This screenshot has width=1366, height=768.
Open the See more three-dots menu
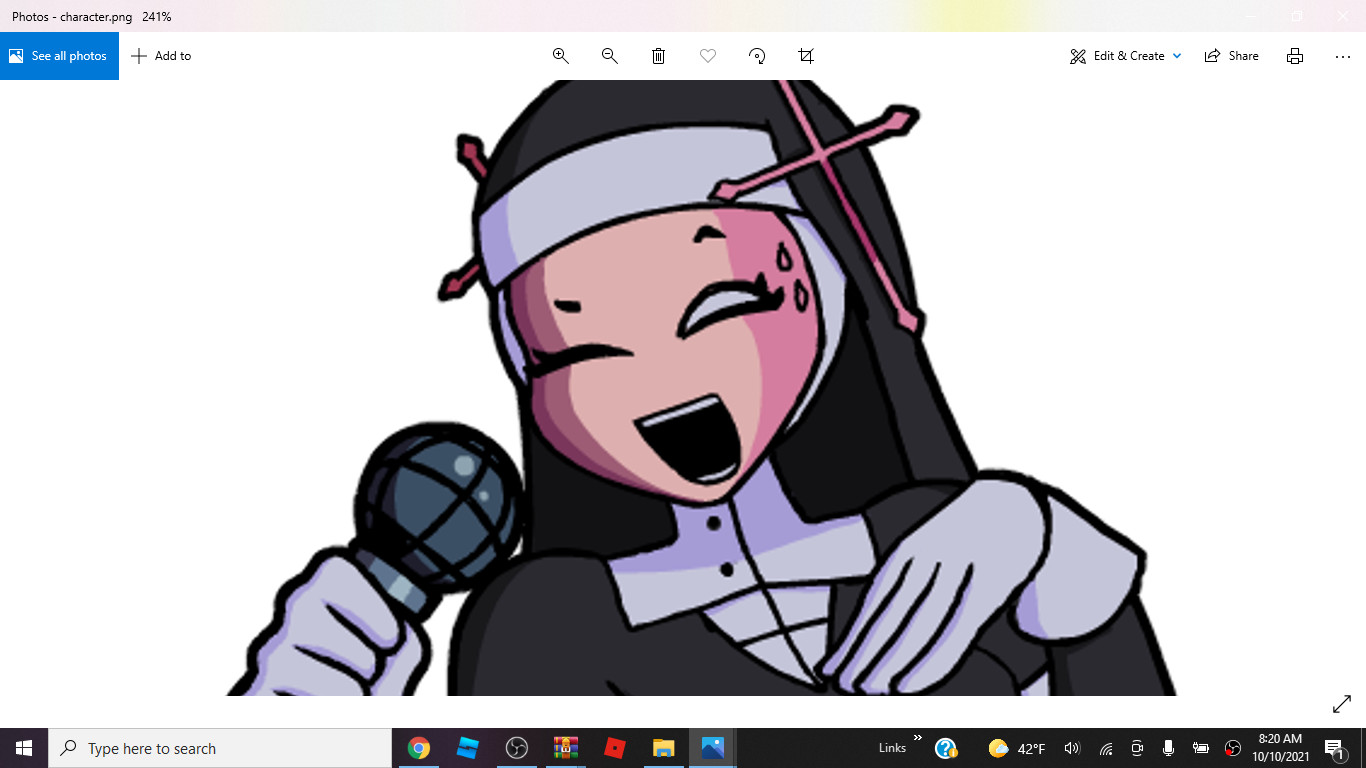1342,56
